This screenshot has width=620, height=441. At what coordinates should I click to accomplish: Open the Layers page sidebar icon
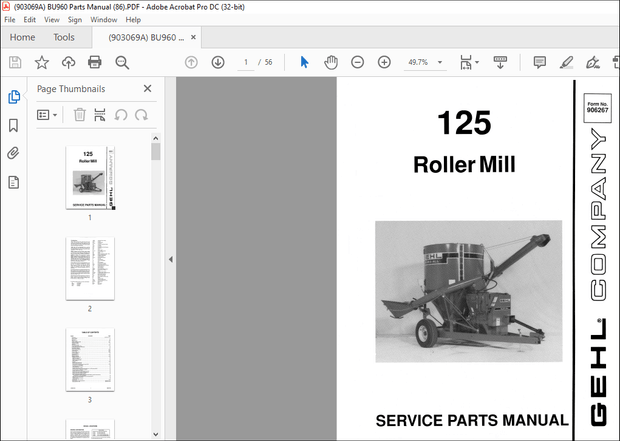tap(13, 182)
